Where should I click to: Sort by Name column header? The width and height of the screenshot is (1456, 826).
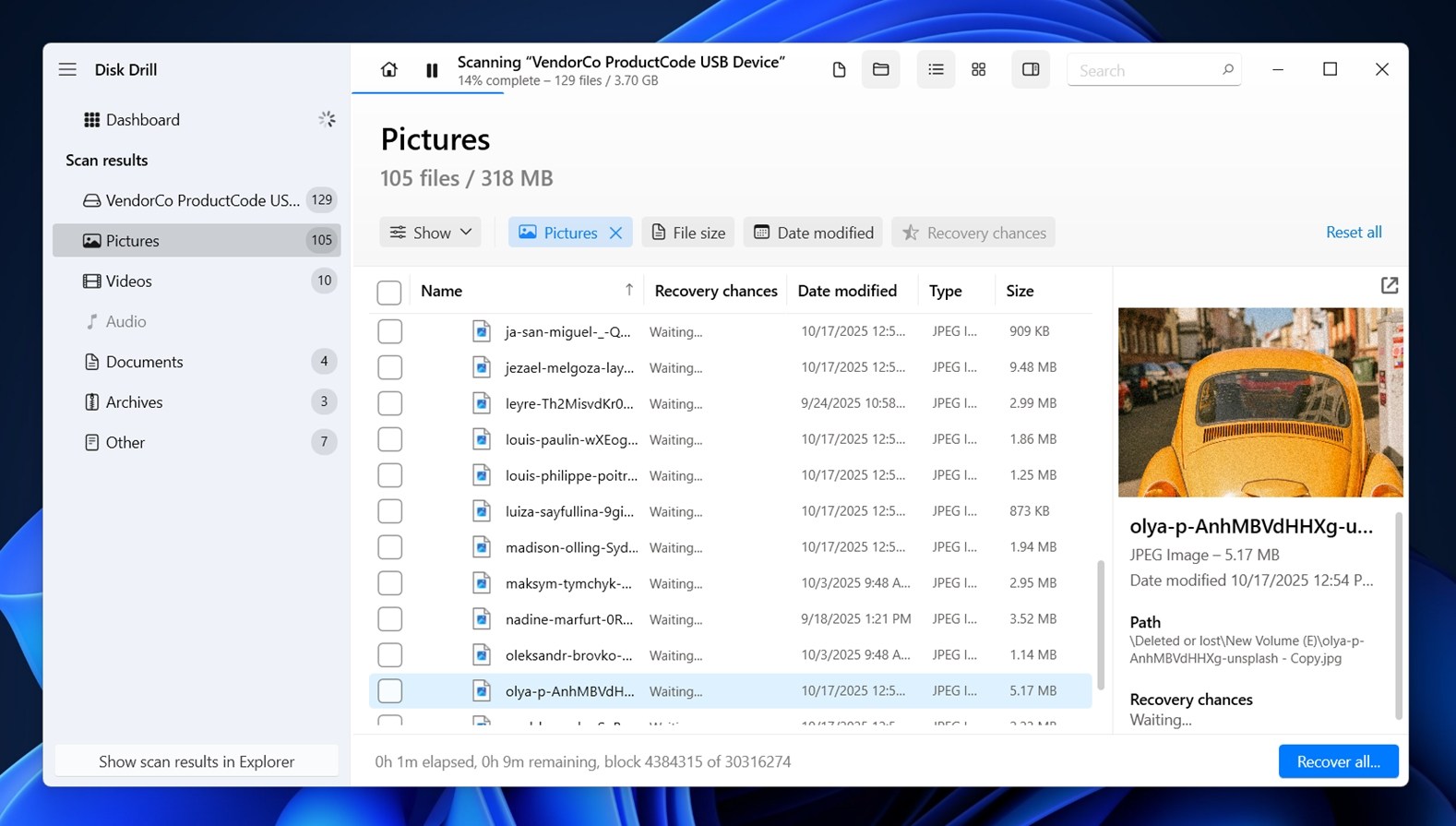point(528,291)
